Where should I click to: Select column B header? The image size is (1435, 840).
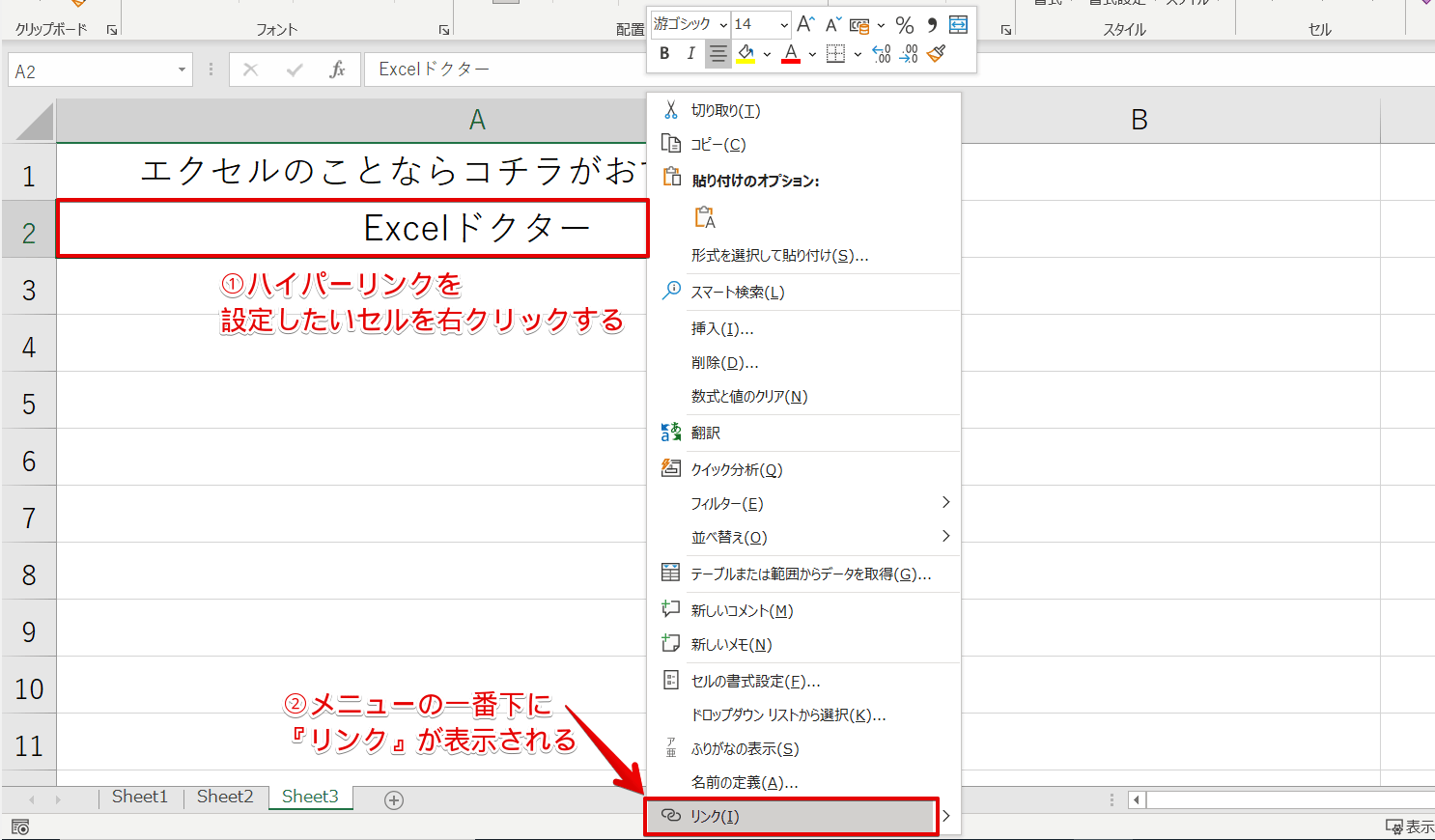tap(1170, 120)
